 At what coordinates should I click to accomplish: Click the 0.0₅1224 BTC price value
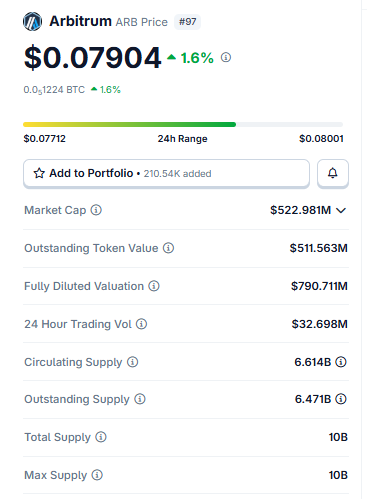click(54, 90)
